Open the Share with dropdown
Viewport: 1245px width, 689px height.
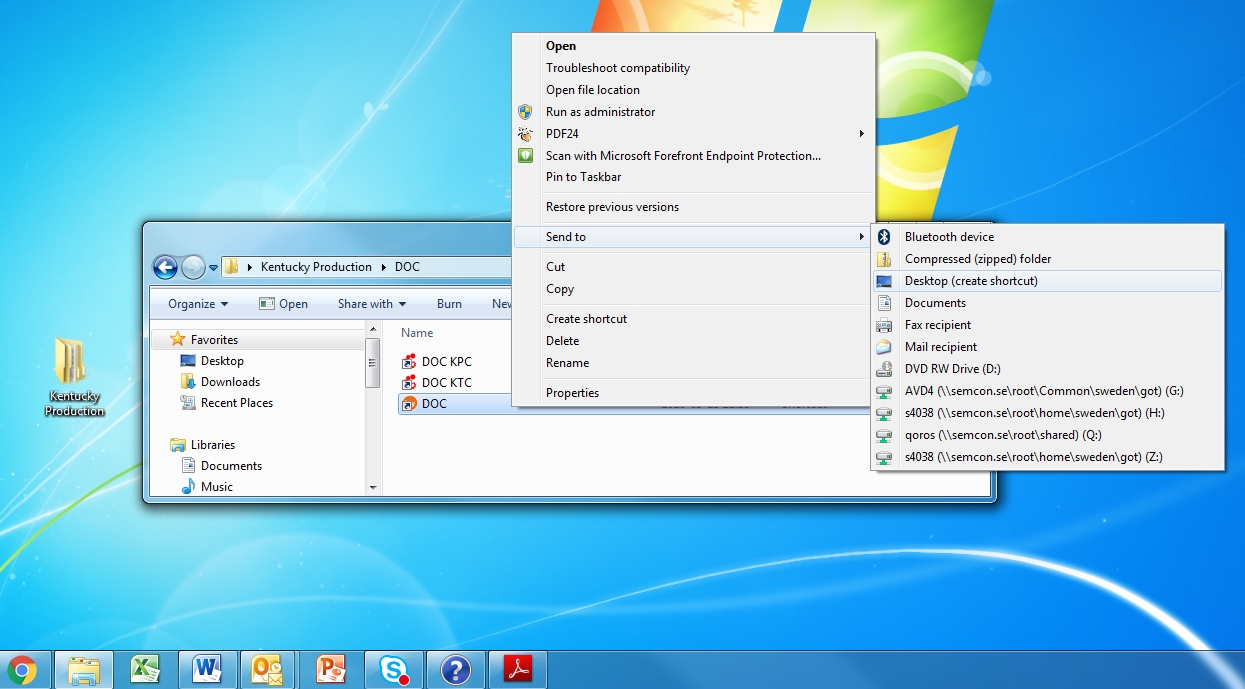tap(371, 304)
